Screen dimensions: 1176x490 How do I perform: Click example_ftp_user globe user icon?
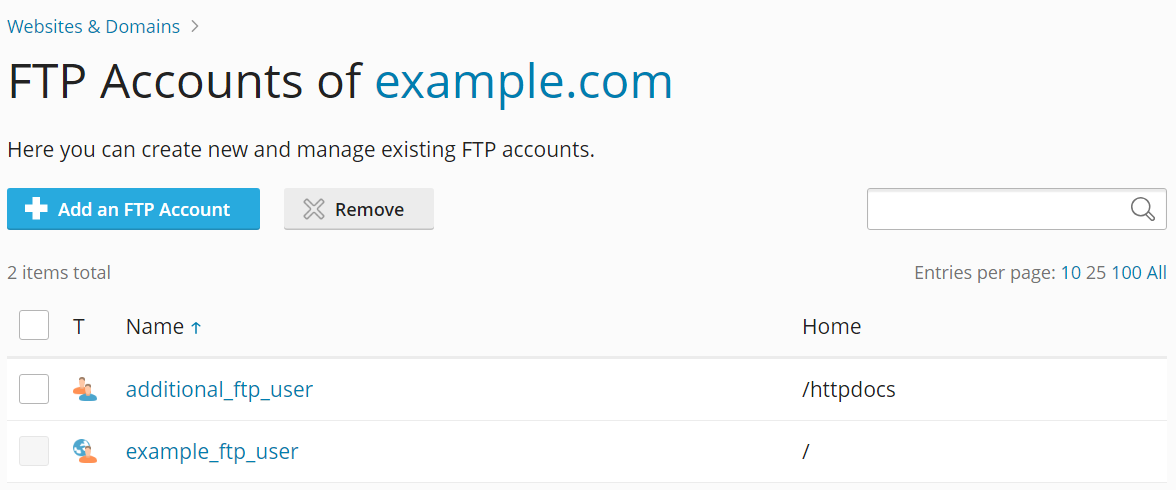click(85, 451)
